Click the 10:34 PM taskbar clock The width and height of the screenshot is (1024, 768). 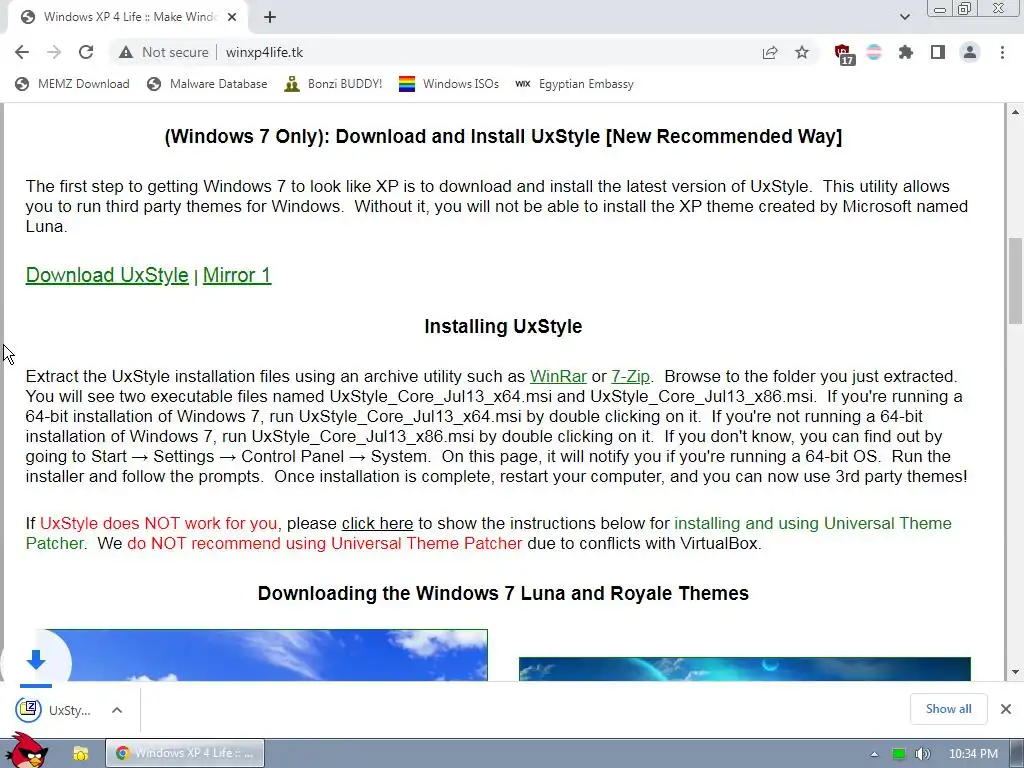[x=973, y=754]
